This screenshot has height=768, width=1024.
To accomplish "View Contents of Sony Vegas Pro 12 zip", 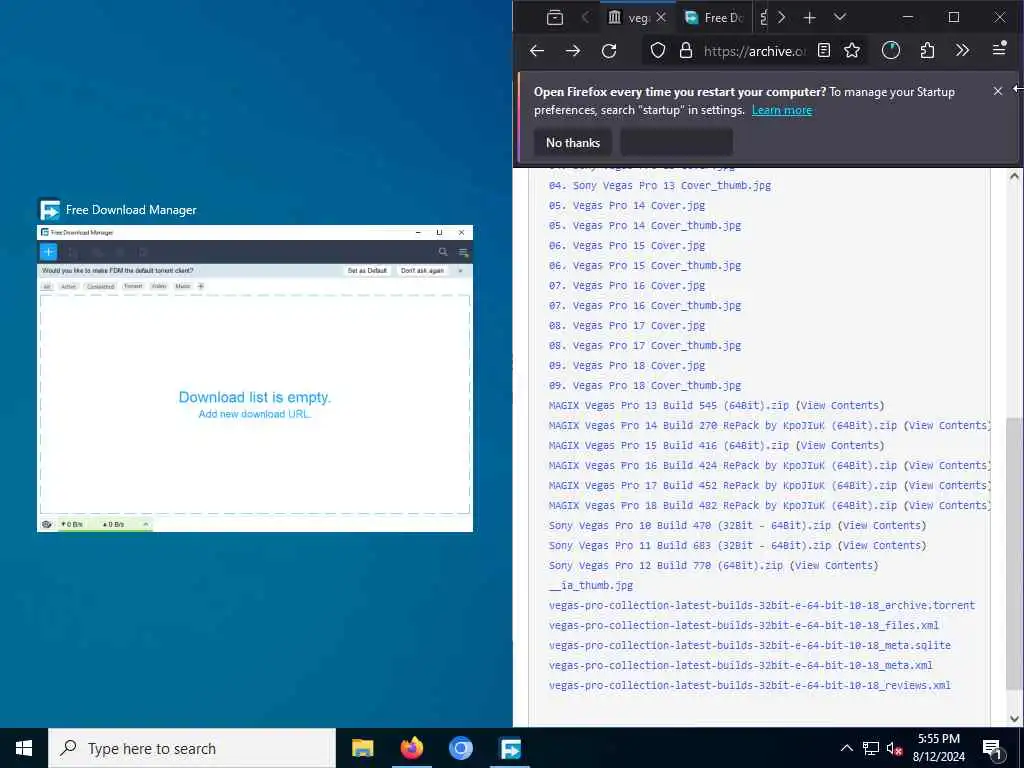I will 834,566.
